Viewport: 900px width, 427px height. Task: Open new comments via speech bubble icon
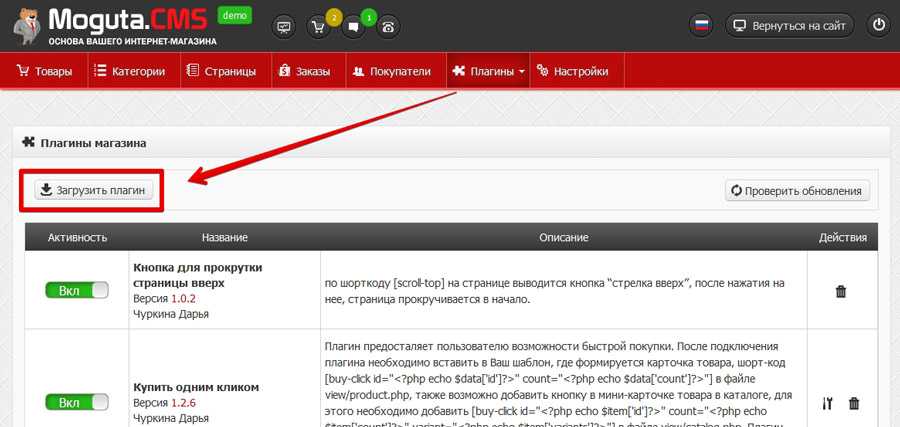pos(353,27)
